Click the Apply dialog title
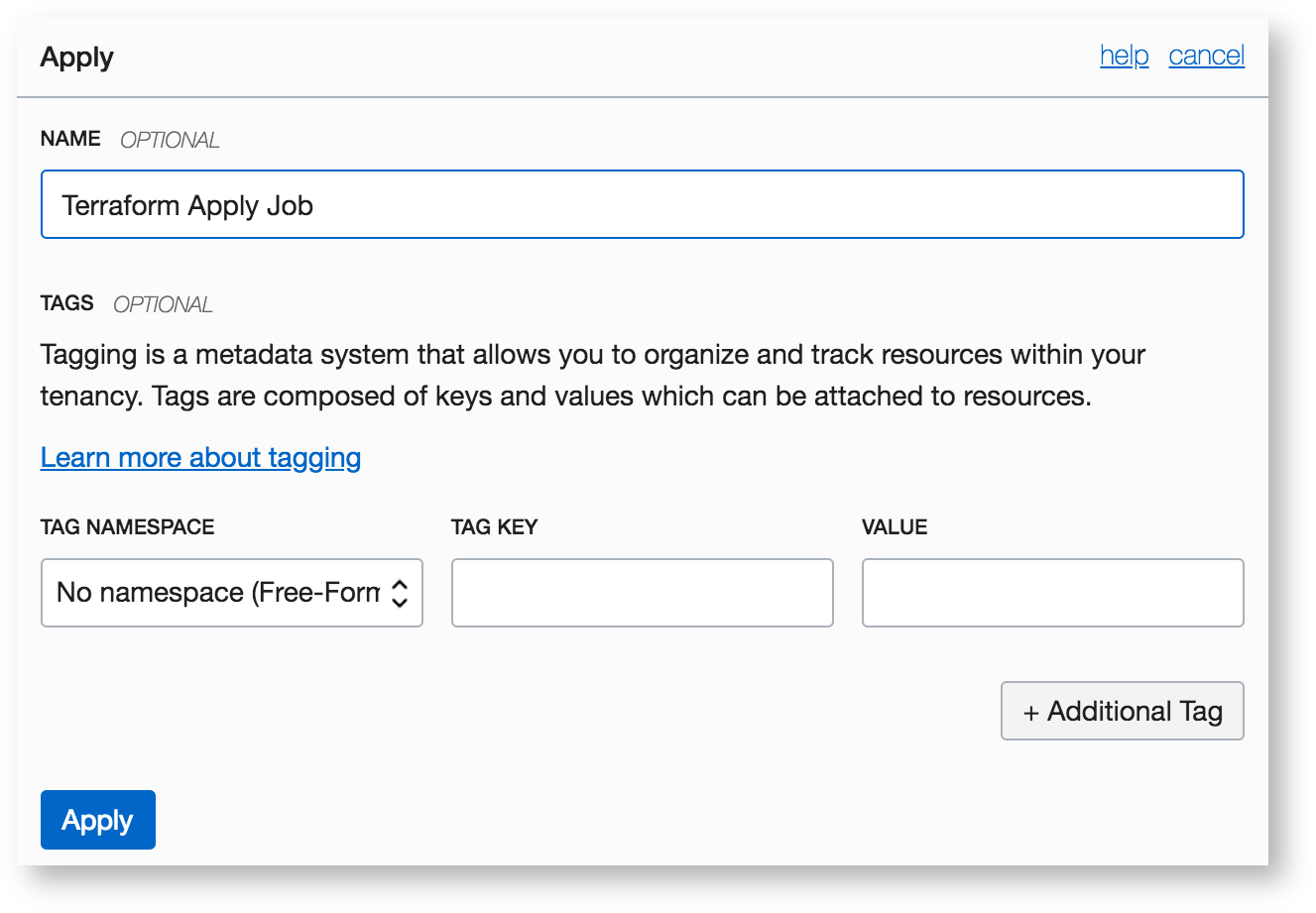This screenshot has height=913, width=1316. pyautogui.click(x=77, y=57)
